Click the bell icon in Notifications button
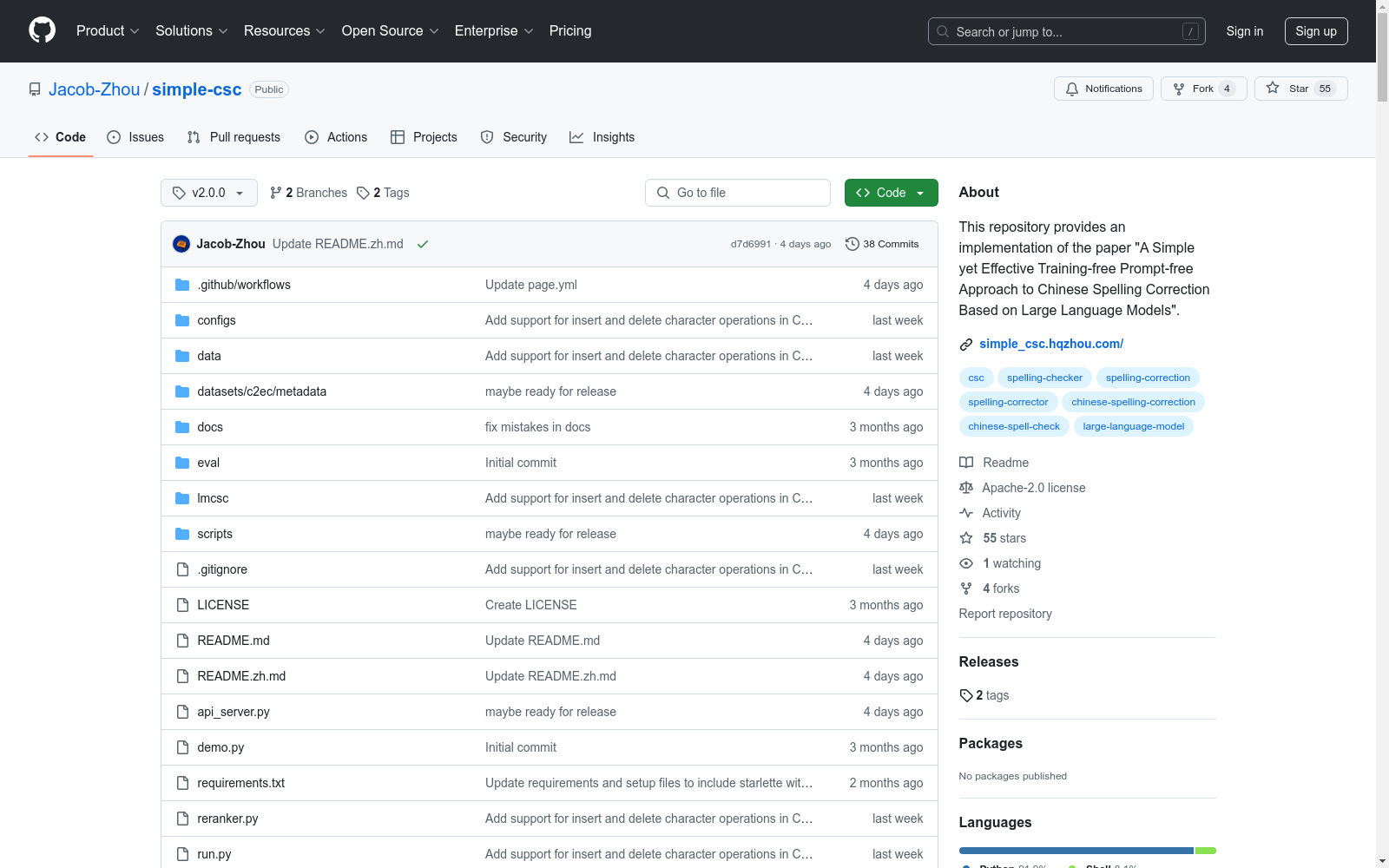 [1072, 89]
